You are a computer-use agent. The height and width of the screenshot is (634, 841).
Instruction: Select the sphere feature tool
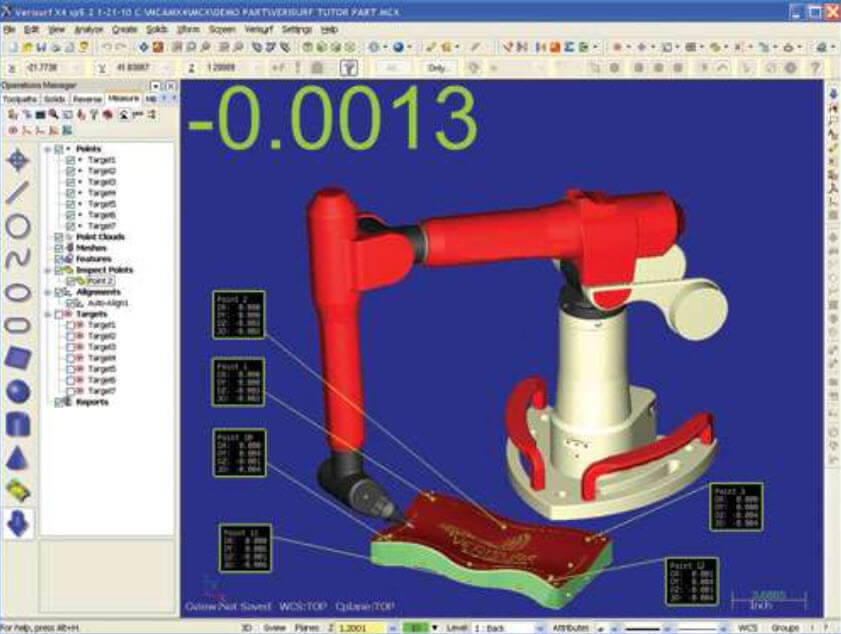[x=18, y=391]
